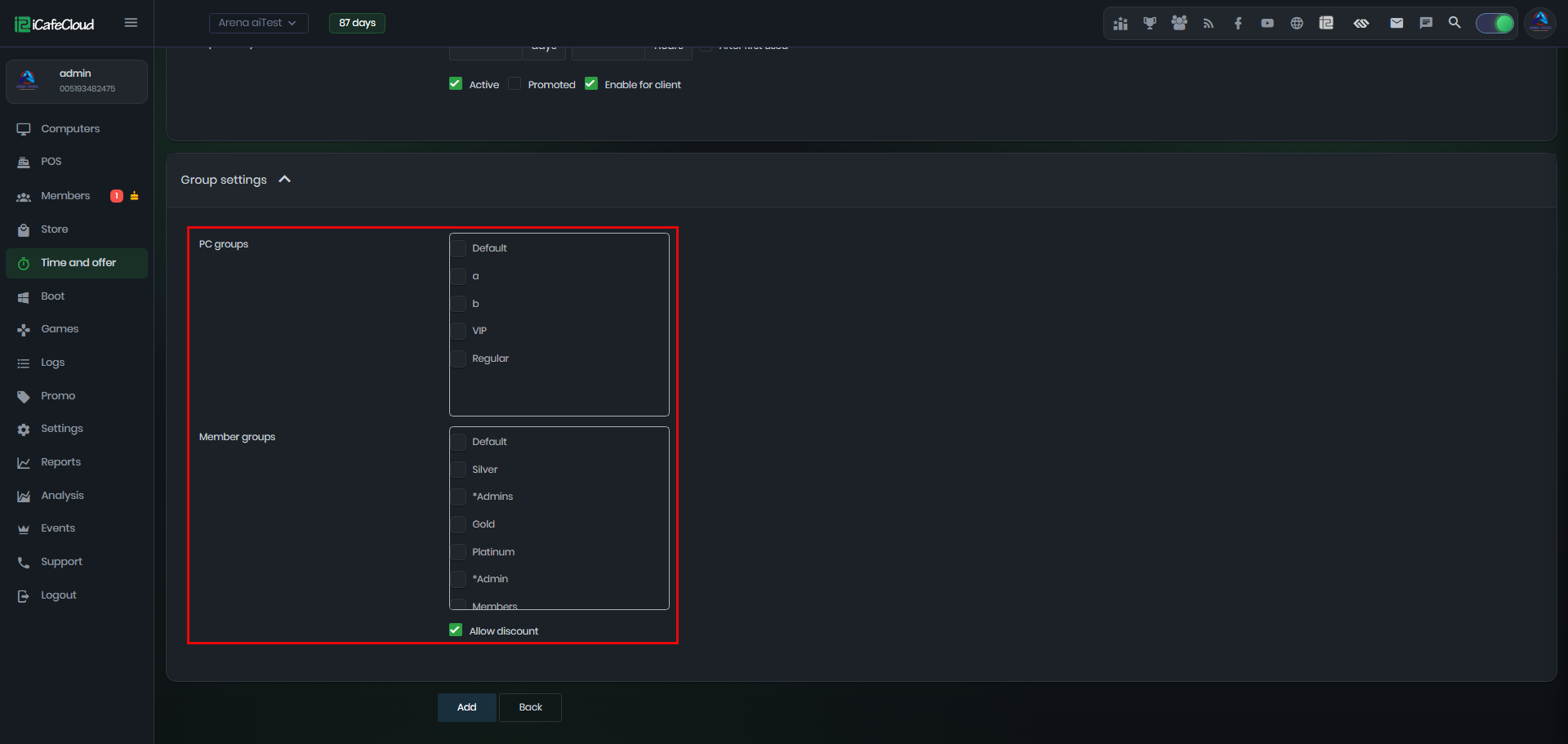Open the chat message icon
This screenshot has width=1568, height=744.
1426,23
